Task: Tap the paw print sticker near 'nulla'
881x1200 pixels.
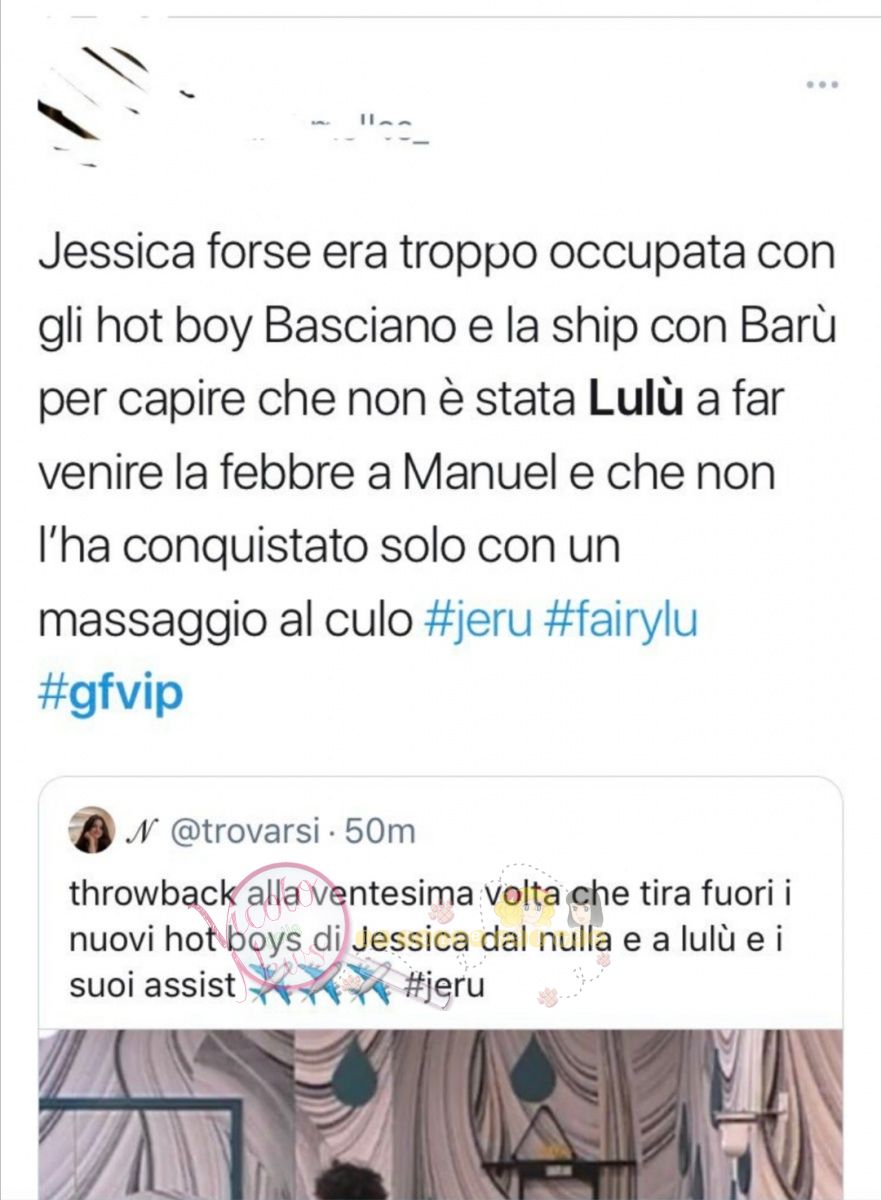Action: click(x=604, y=959)
